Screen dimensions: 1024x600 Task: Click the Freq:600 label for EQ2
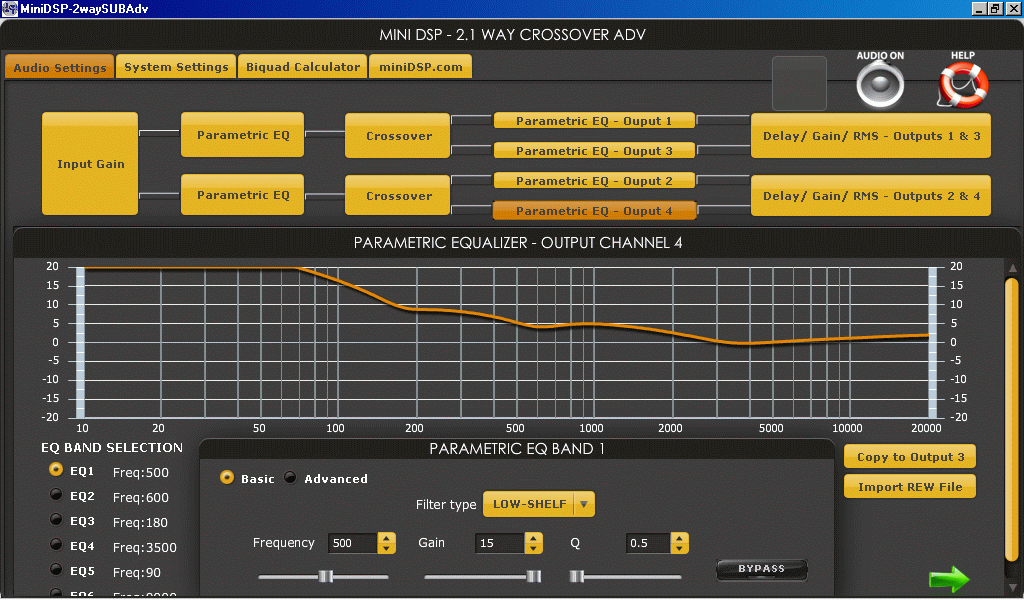pos(140,497)
